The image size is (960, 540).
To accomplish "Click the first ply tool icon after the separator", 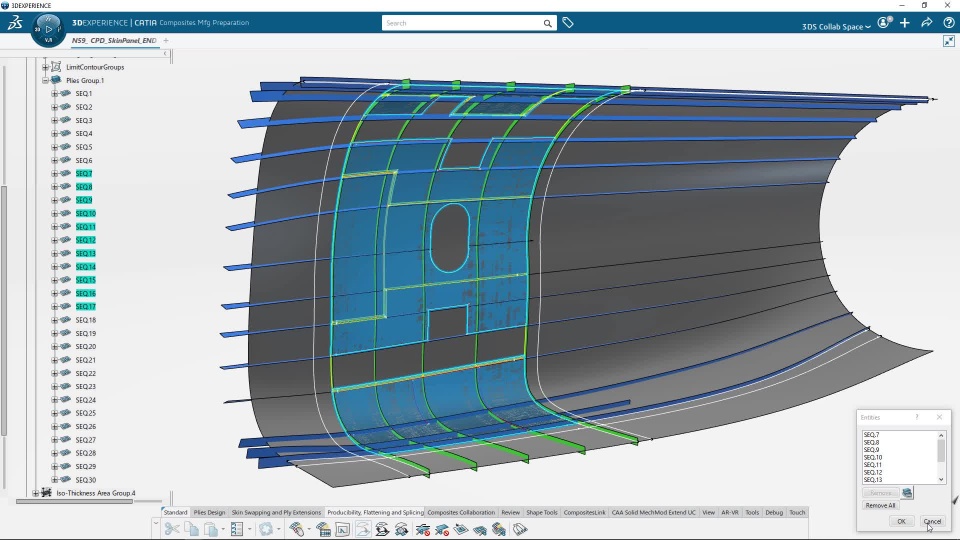I will point(297,529).
